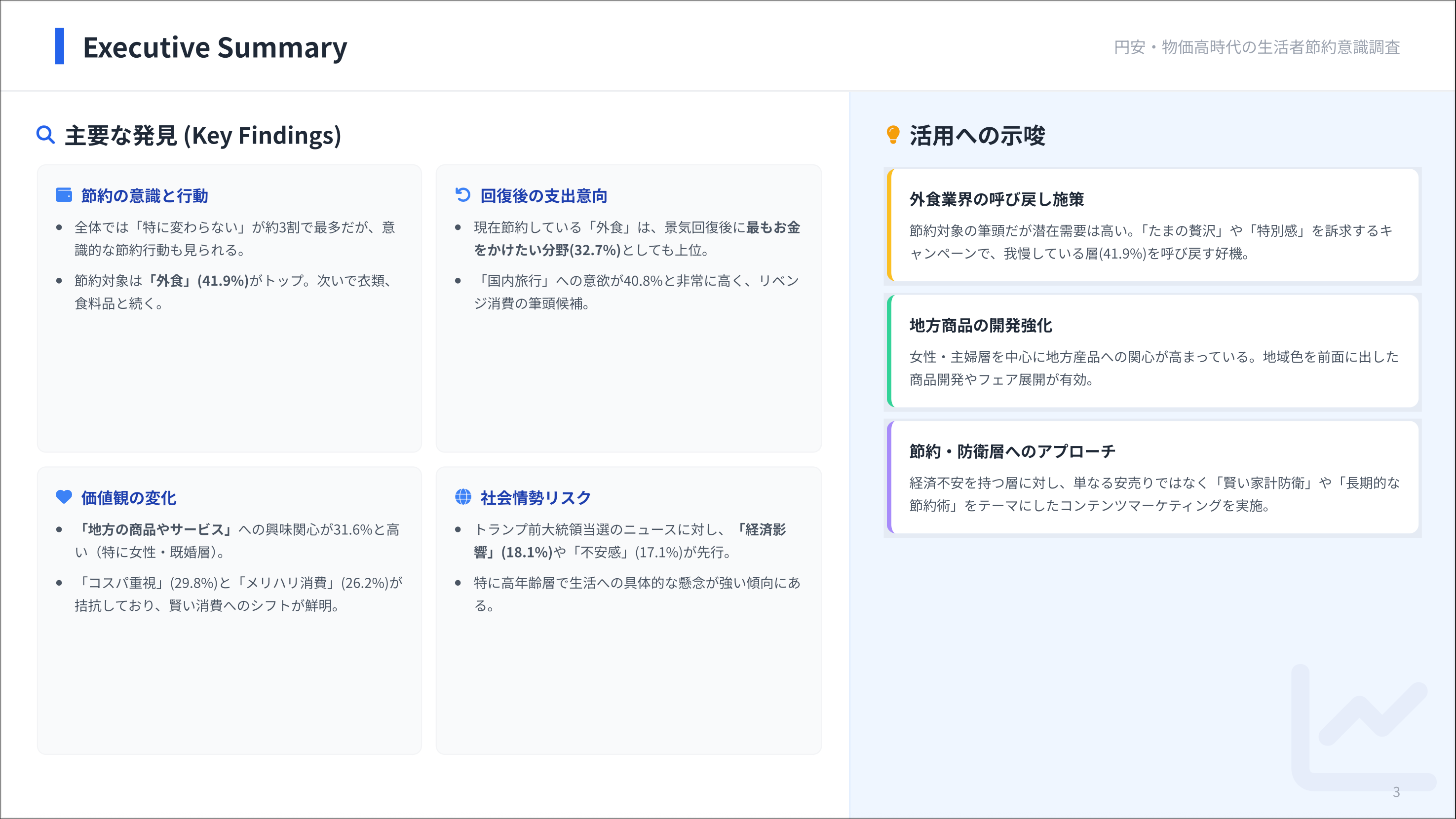
Task: Click the orange lightbulb icon
Action: point(893,135)
